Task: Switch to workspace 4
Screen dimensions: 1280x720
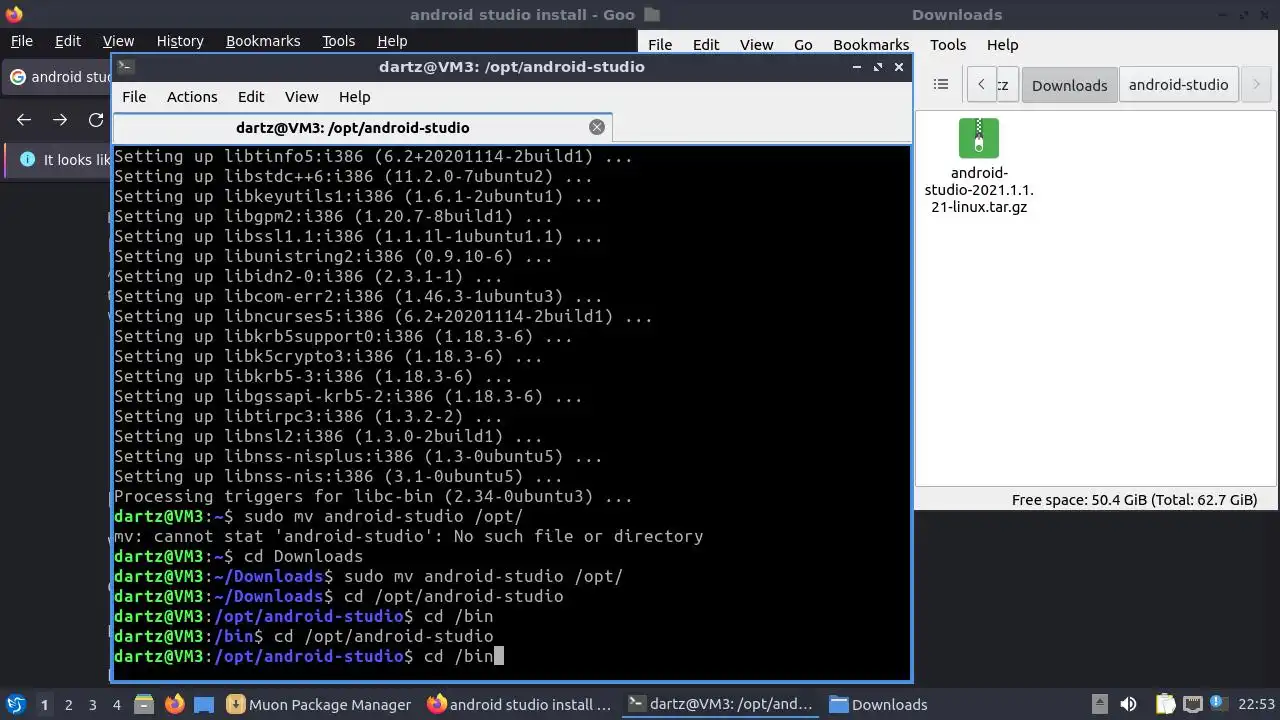Action: click(116, 704)
